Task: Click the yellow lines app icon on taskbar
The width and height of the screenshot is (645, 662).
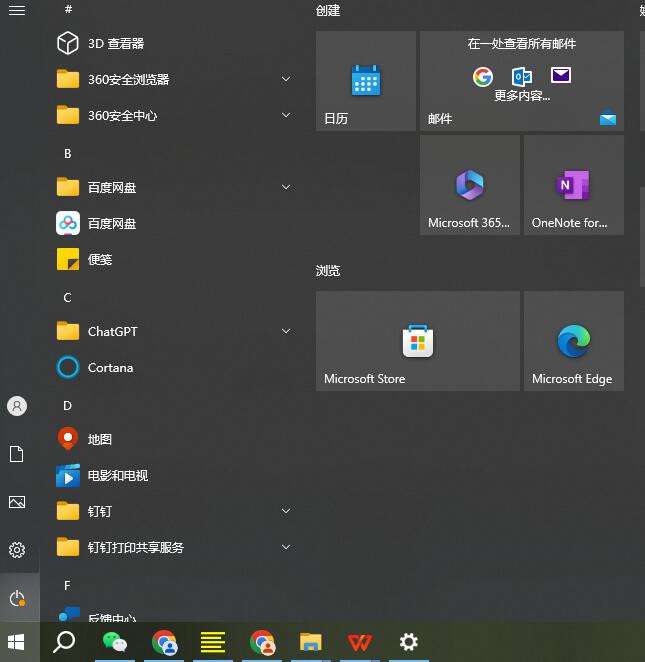Action: [213, 642]
